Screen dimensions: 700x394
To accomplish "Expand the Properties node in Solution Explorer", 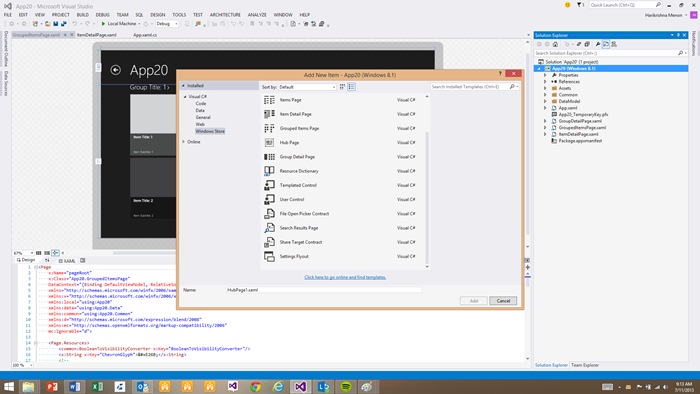I will [x=545, y=75].
